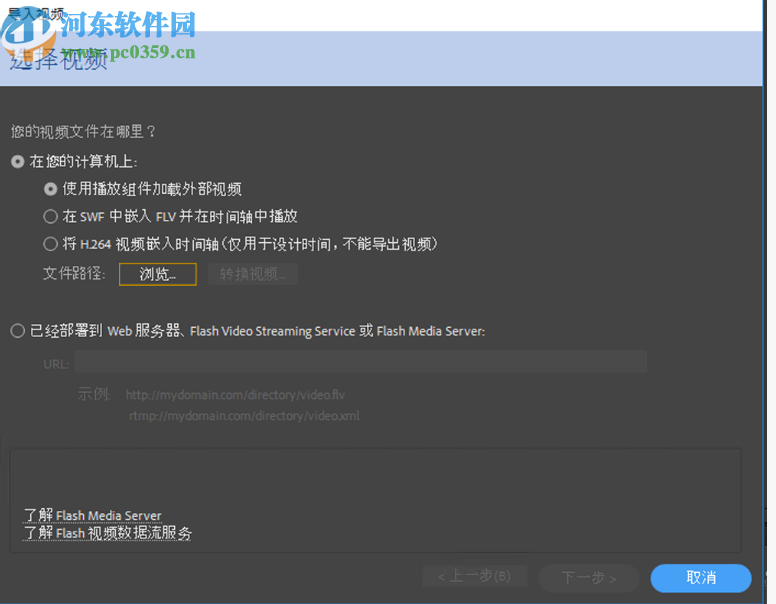Screen dimensions: 776x604
Task: Click the 文件路径 label
Action: tap(74, 273)
